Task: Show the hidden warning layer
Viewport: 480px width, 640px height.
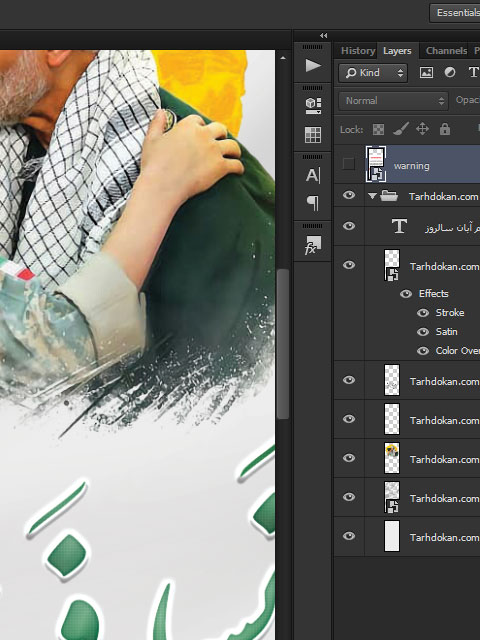Action: pyautogui.click(x=349, y=164)
